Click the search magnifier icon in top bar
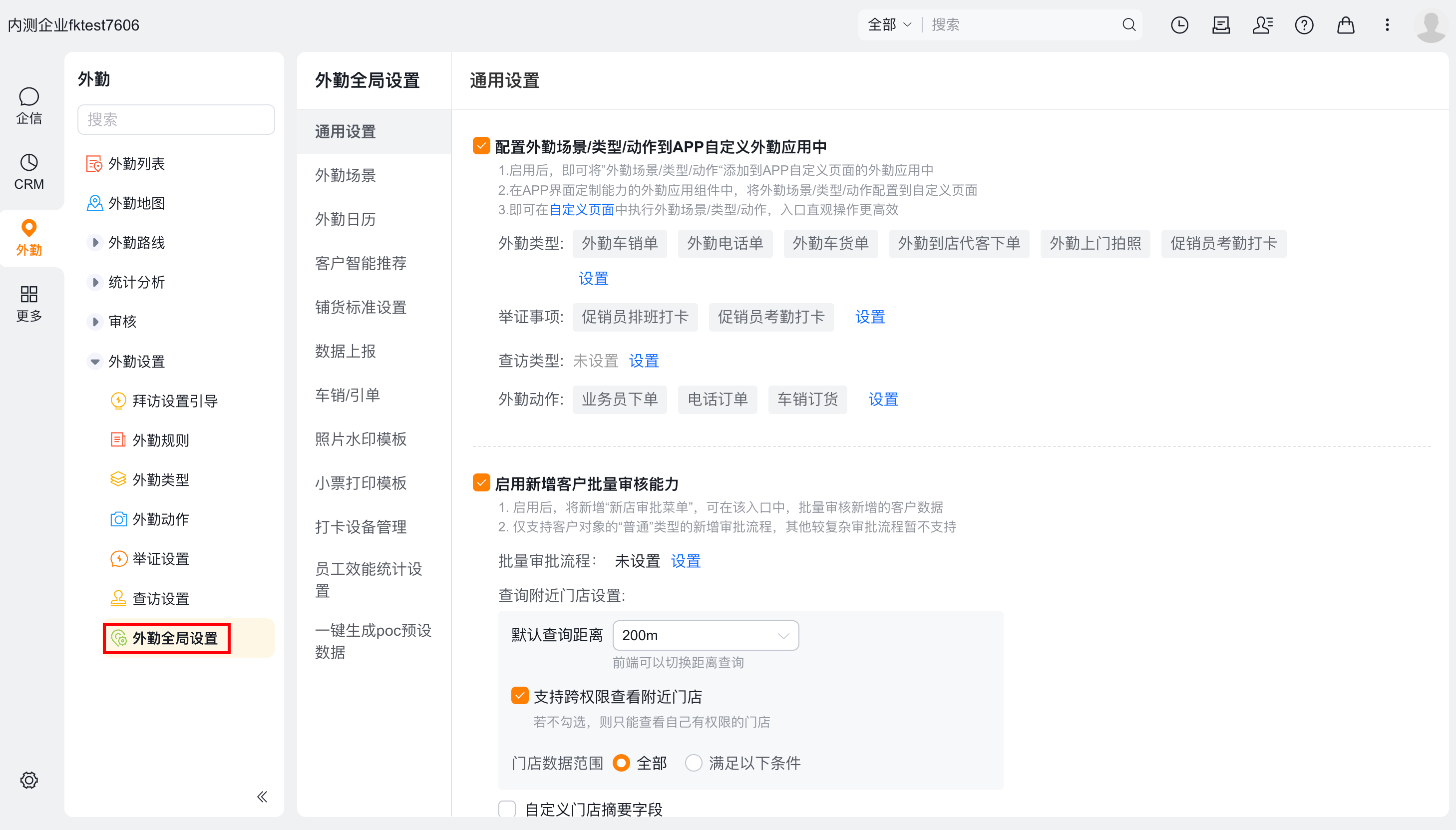 click(x=1128, y=25)
